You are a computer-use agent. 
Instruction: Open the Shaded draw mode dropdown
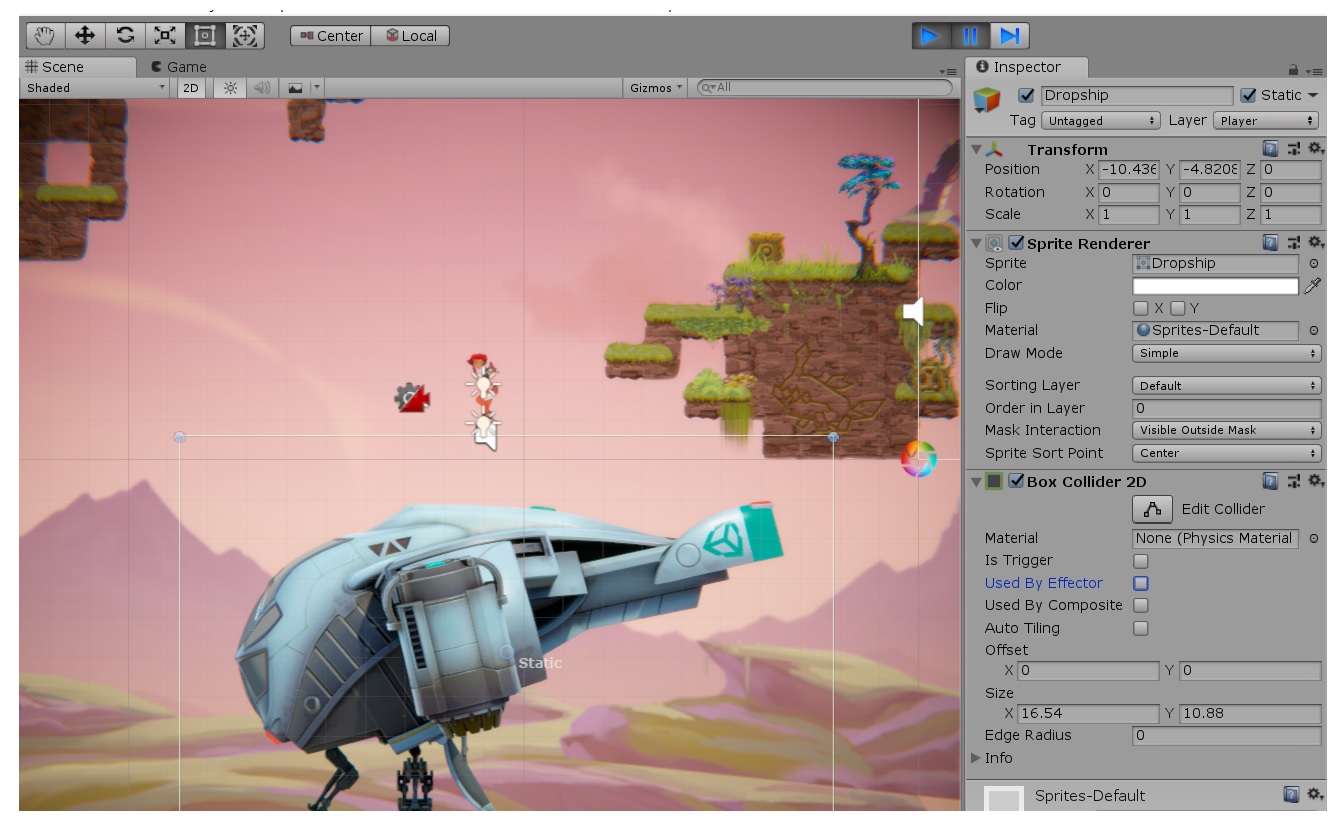coord(96,88)
